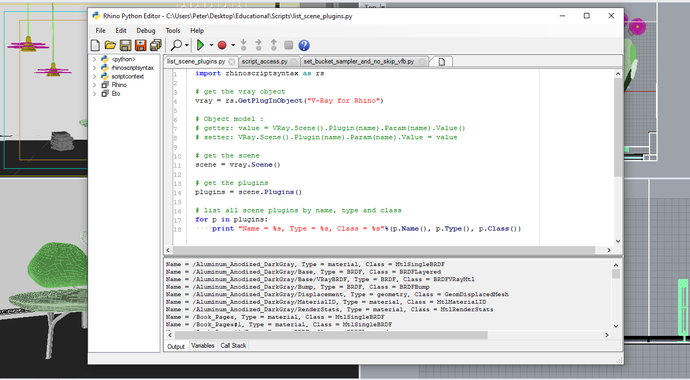This screenshot has width=690, height=380.
Task: Open the Tools menu
Action: point(173,31)
